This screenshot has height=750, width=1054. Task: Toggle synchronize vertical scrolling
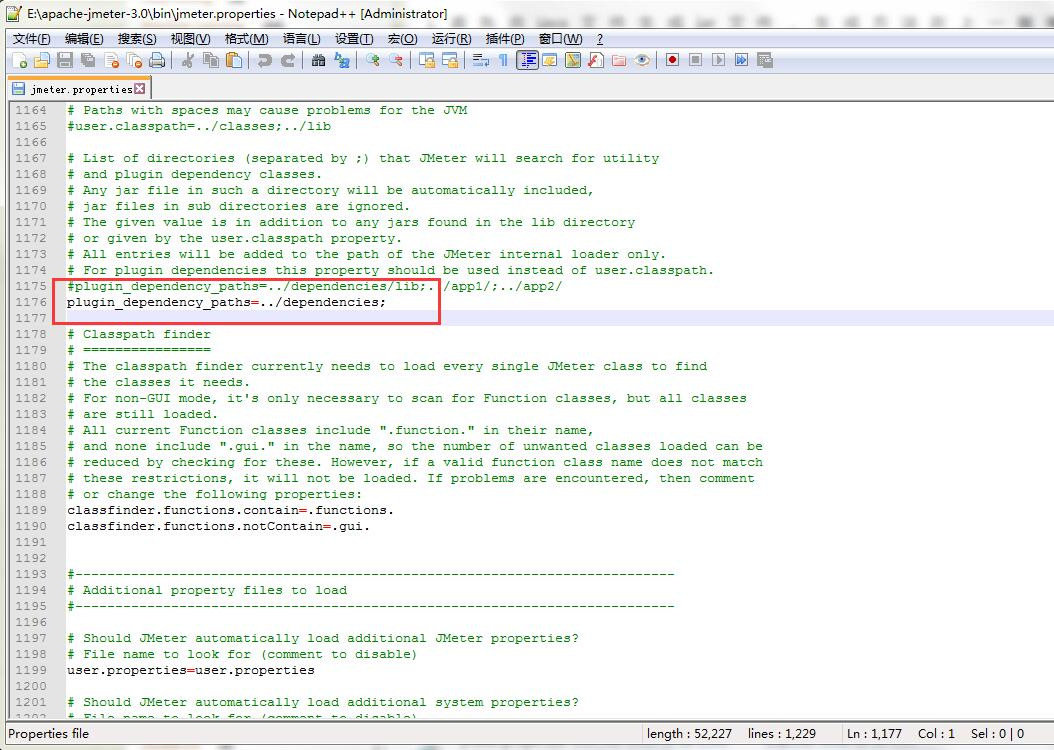point(427,60)
